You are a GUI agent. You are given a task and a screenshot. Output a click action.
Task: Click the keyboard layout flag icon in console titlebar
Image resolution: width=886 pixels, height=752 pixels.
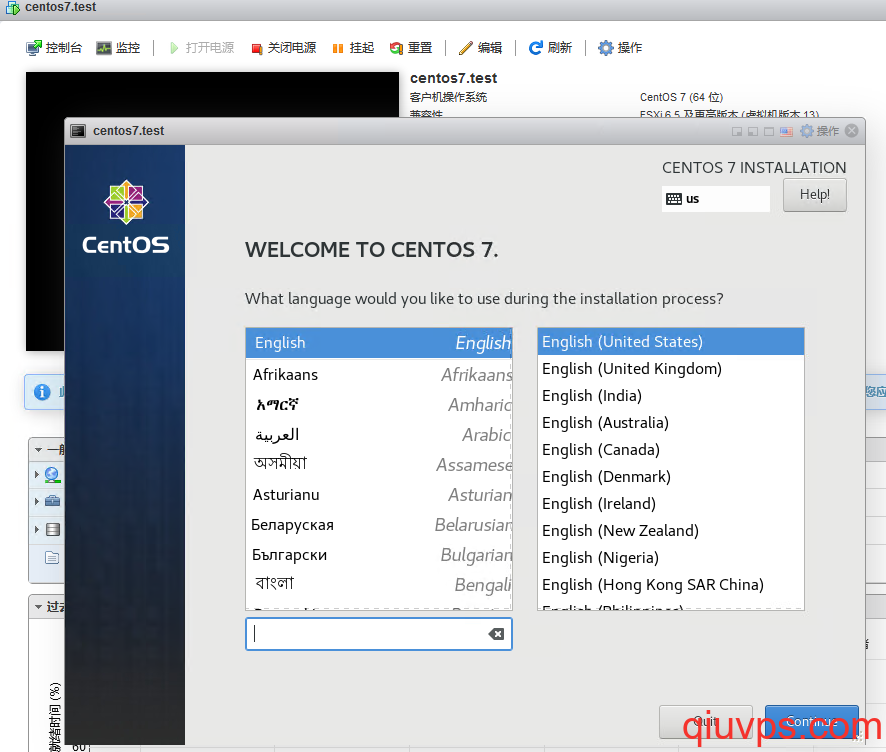[x=786, y=132]
